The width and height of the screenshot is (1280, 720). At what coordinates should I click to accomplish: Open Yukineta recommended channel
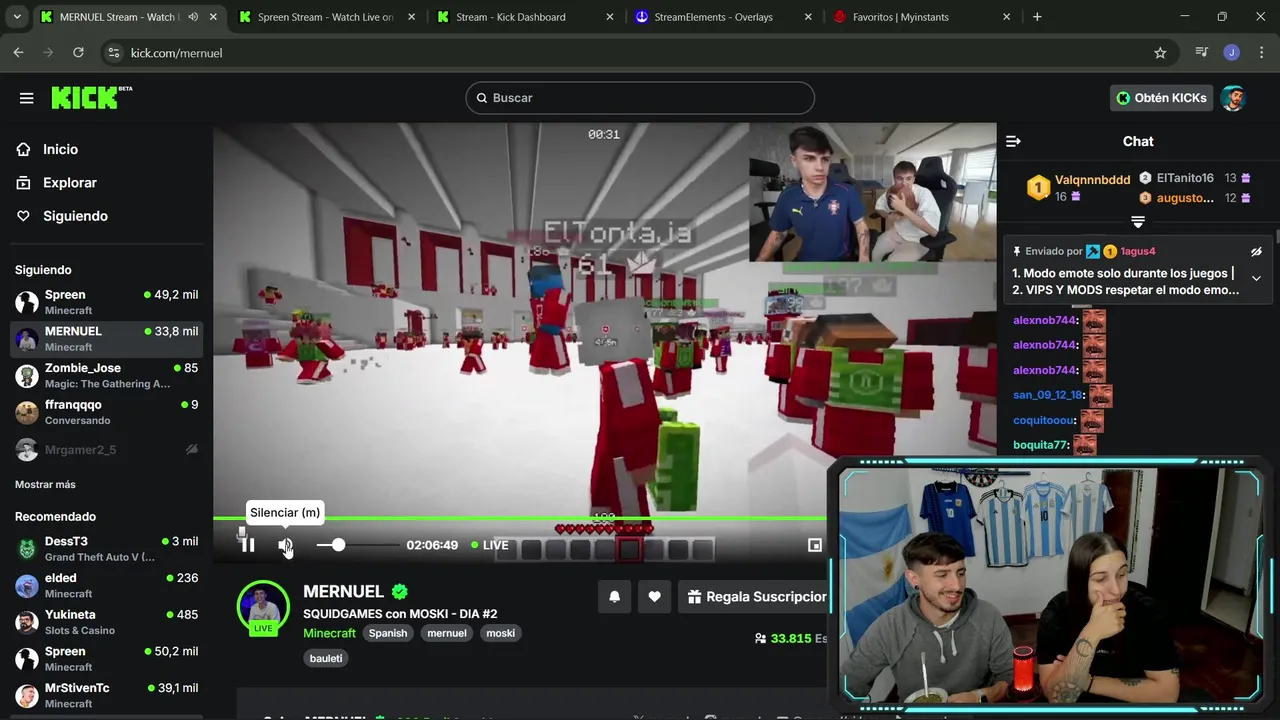pos(107,622)
